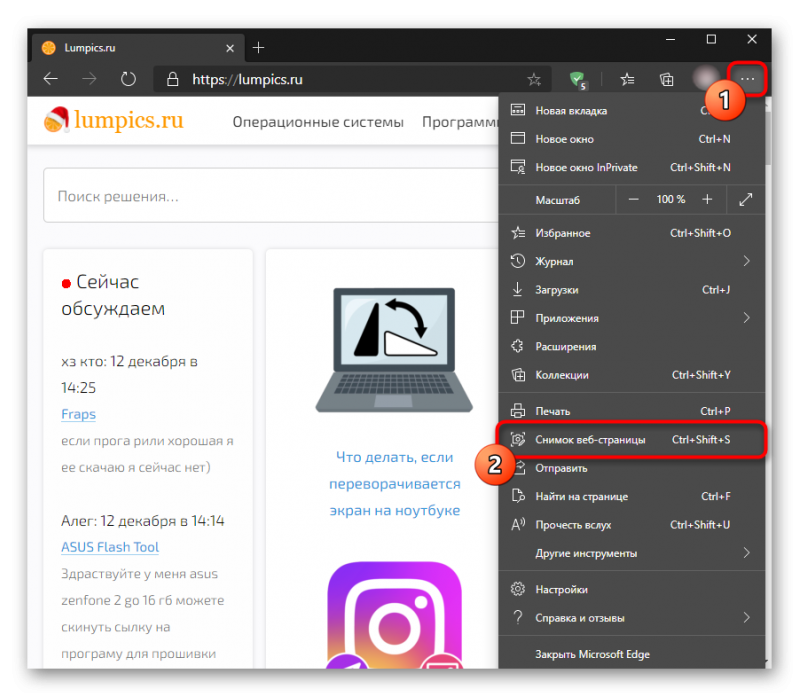Open Операционные системы site navigation link
800x697 pixels.
(x=318, y=122)
